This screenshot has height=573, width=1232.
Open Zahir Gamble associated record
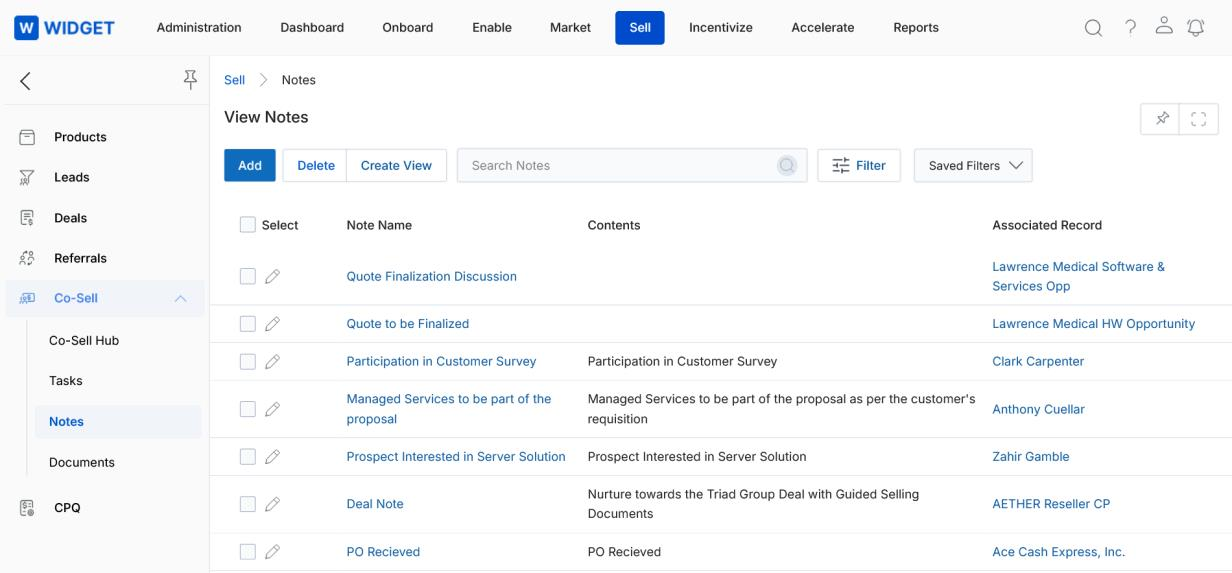1031,456
